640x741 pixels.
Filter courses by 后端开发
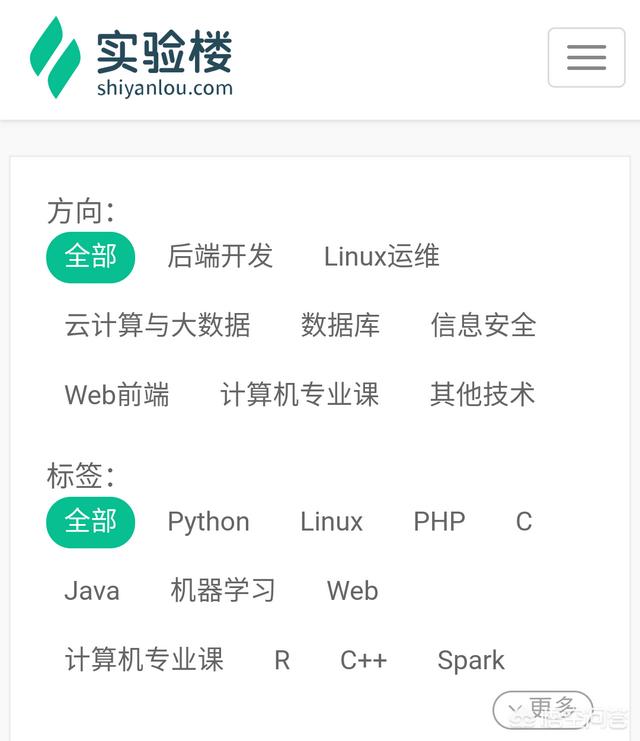pyautogui.click(x=220, y=256)
